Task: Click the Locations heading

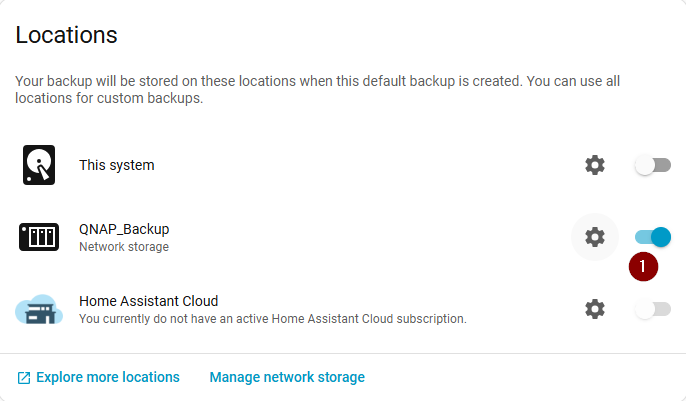Action: pyautogui.click(x=66, y=35)
